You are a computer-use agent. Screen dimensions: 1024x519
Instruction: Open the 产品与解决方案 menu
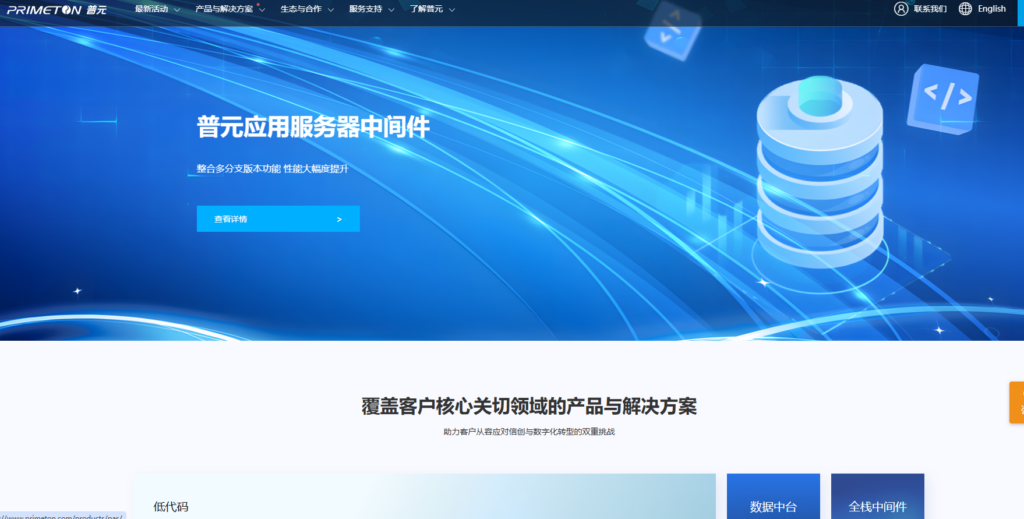pos(224,9)
